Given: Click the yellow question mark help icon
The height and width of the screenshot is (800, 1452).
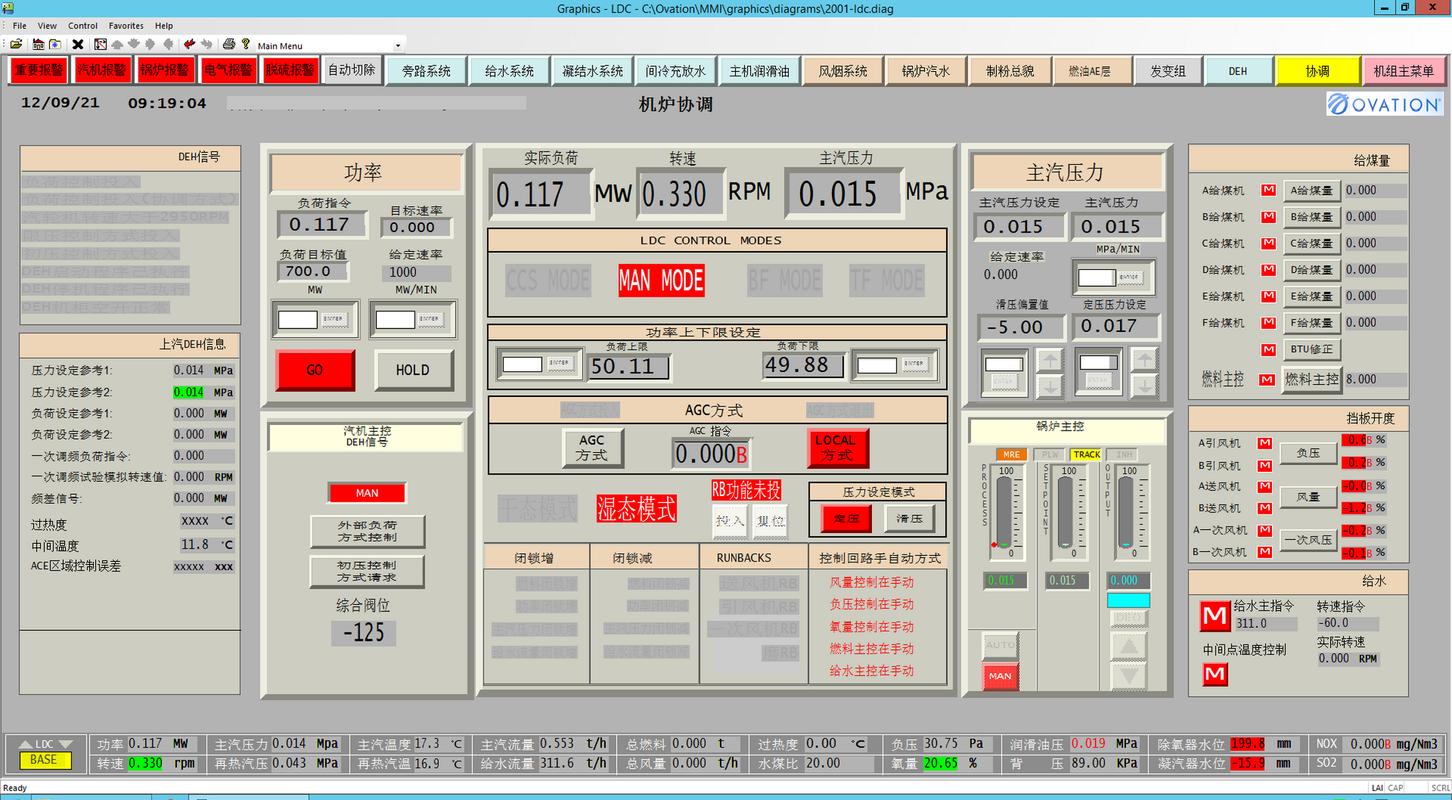Looking at the screenshot, I should click(x=245, y=44).
